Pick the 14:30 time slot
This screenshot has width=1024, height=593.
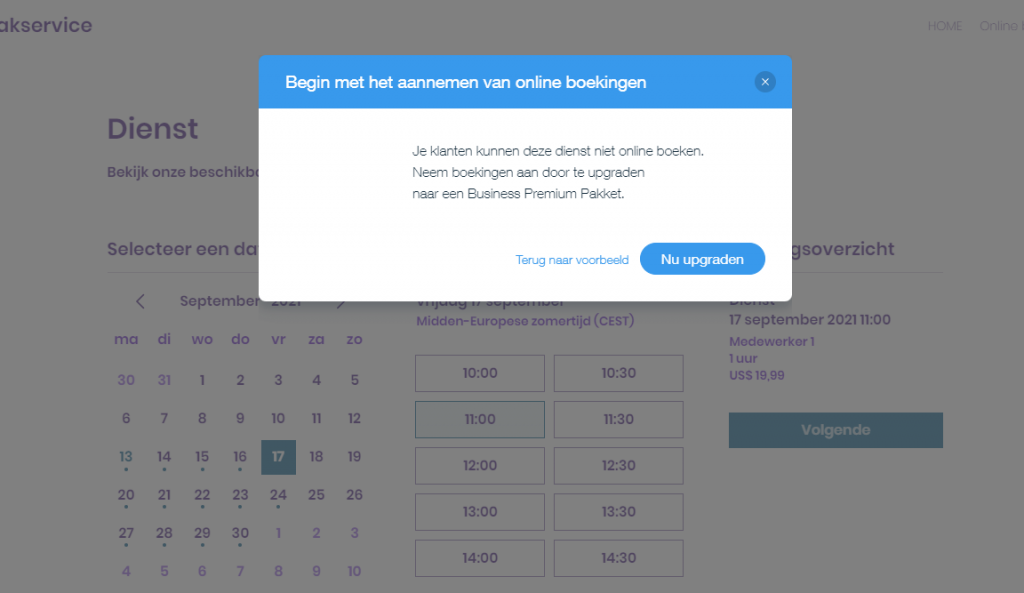pyautogui.click(x=618, y=558)
